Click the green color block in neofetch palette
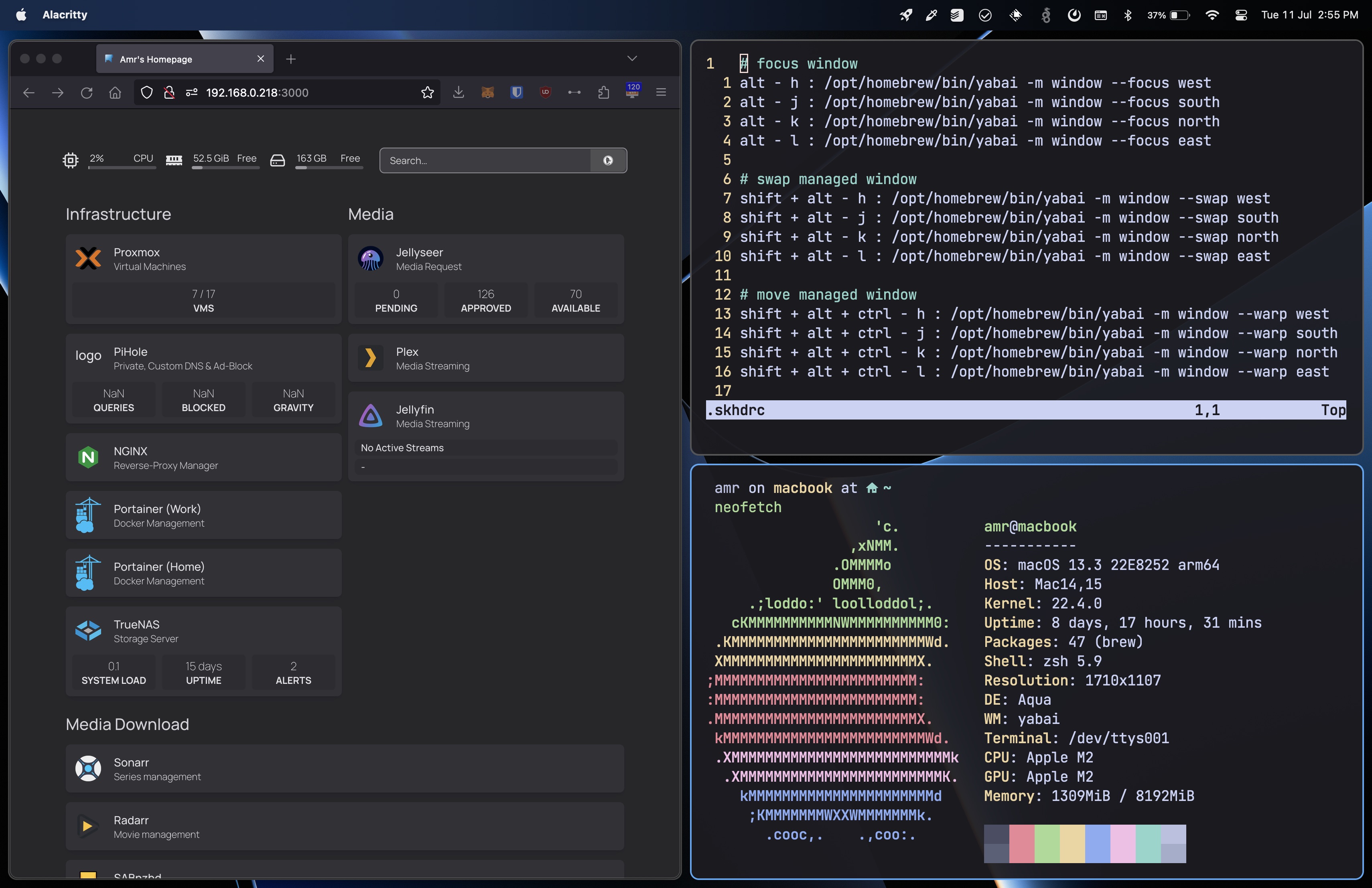This screenshot has width=1372, height=888. click(x=1047, y=843)
